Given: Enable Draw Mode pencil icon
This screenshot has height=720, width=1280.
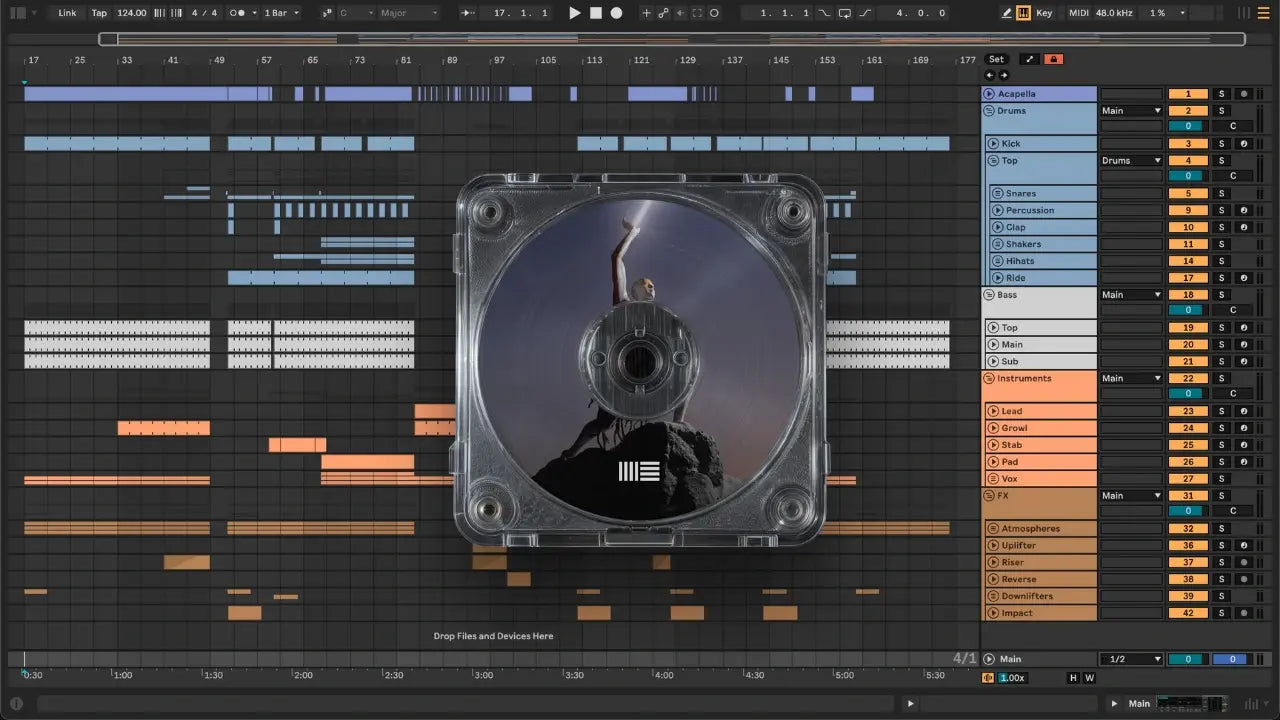Looking at the screenshot, I should pyautogui.click(x=1007, y=13).
